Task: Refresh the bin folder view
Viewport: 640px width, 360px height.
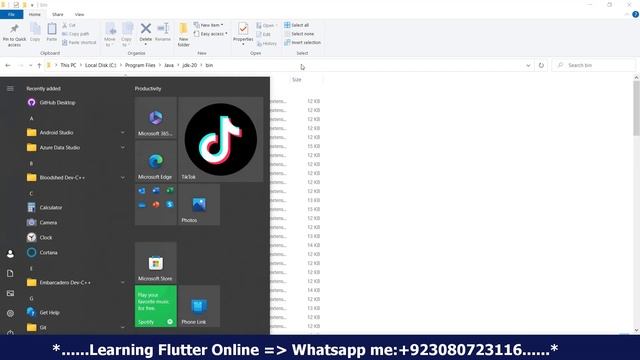Action: (x=541, y=65)
